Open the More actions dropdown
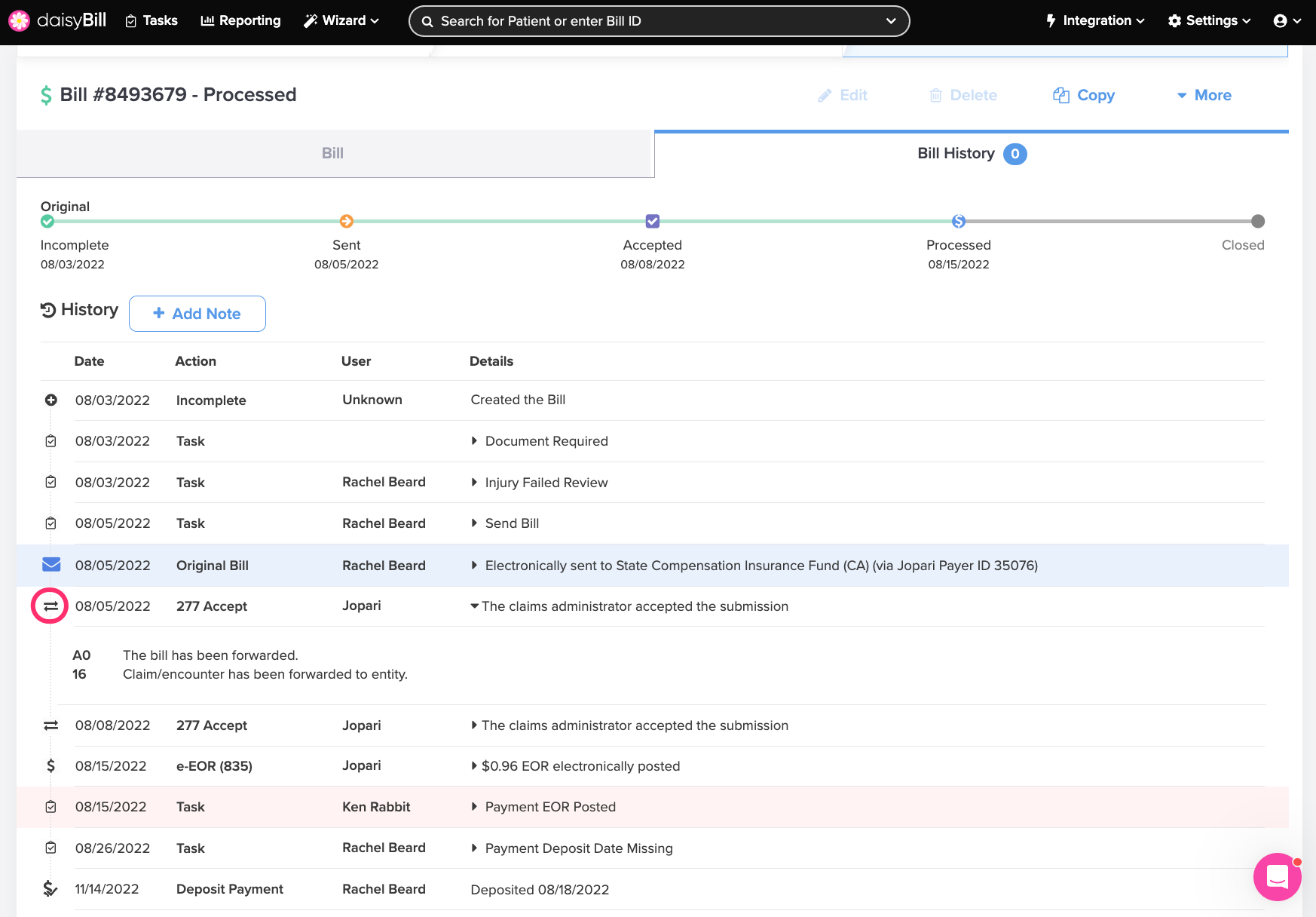The width and height of the screenshot is (1316, 917). (1204, 95)
